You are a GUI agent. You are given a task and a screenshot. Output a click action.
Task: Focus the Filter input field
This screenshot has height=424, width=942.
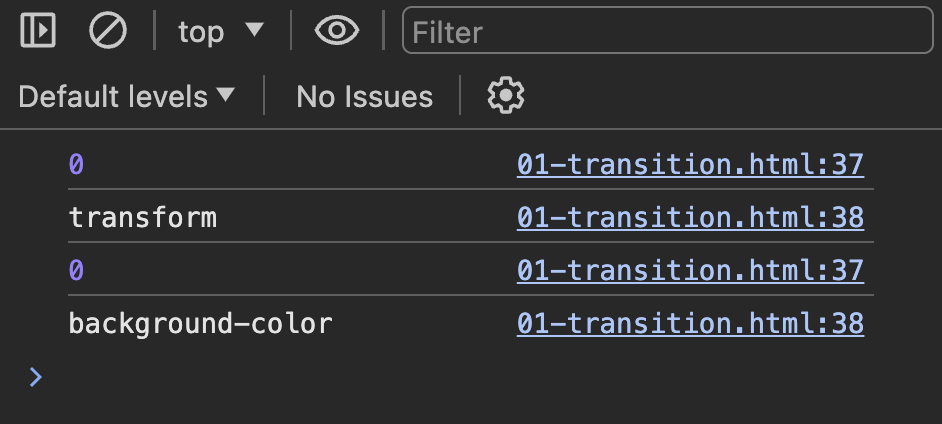coord(667,32)
